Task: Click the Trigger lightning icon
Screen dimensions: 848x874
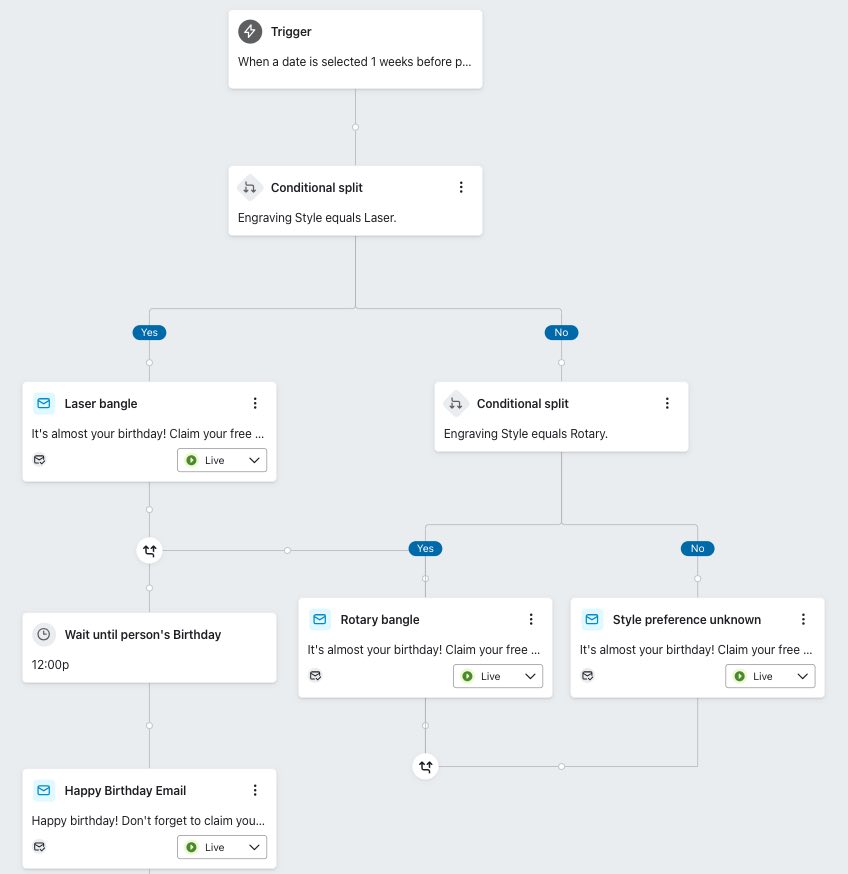Action: (x=250, y=31)
